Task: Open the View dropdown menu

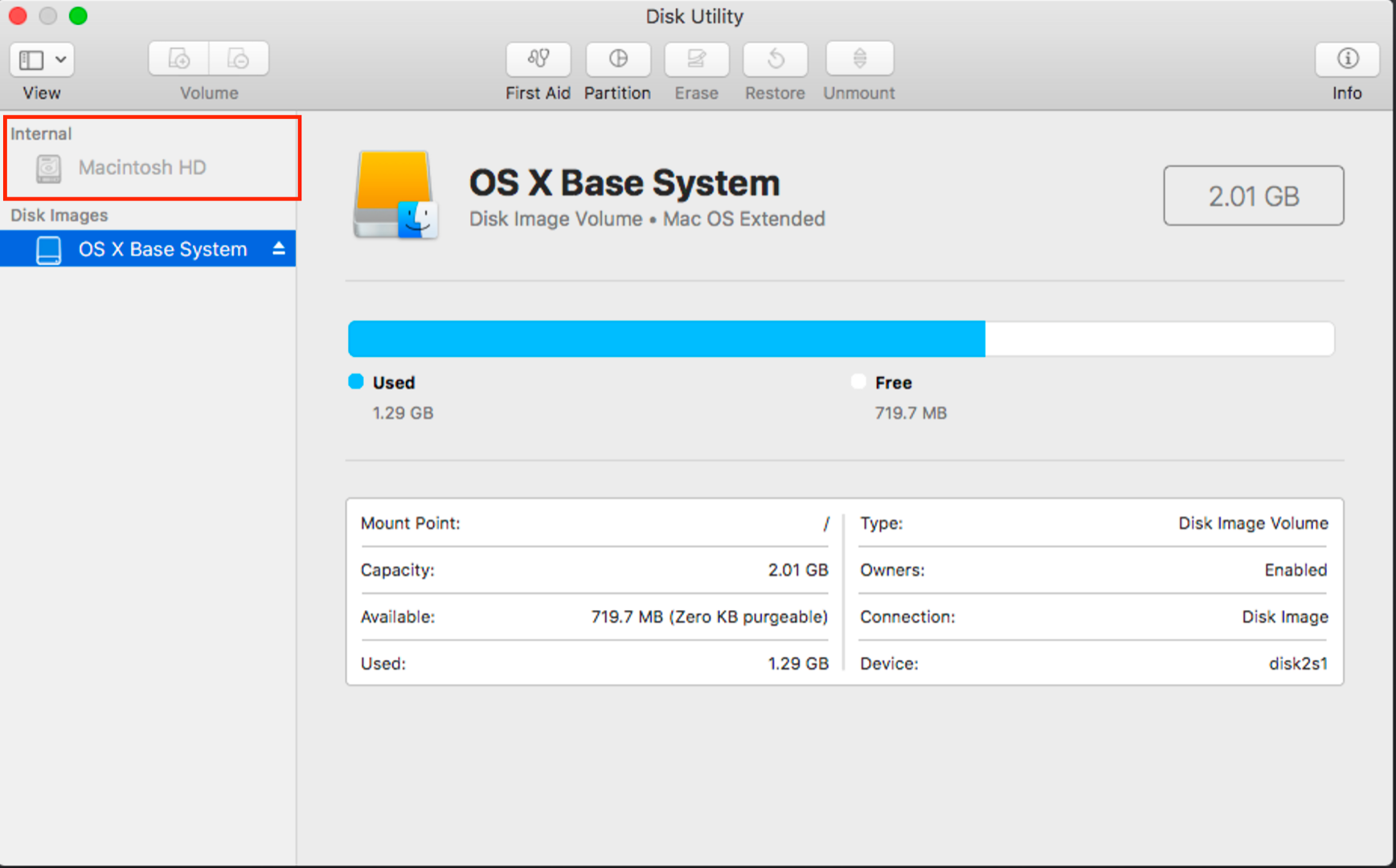Action: pos(42,59)
